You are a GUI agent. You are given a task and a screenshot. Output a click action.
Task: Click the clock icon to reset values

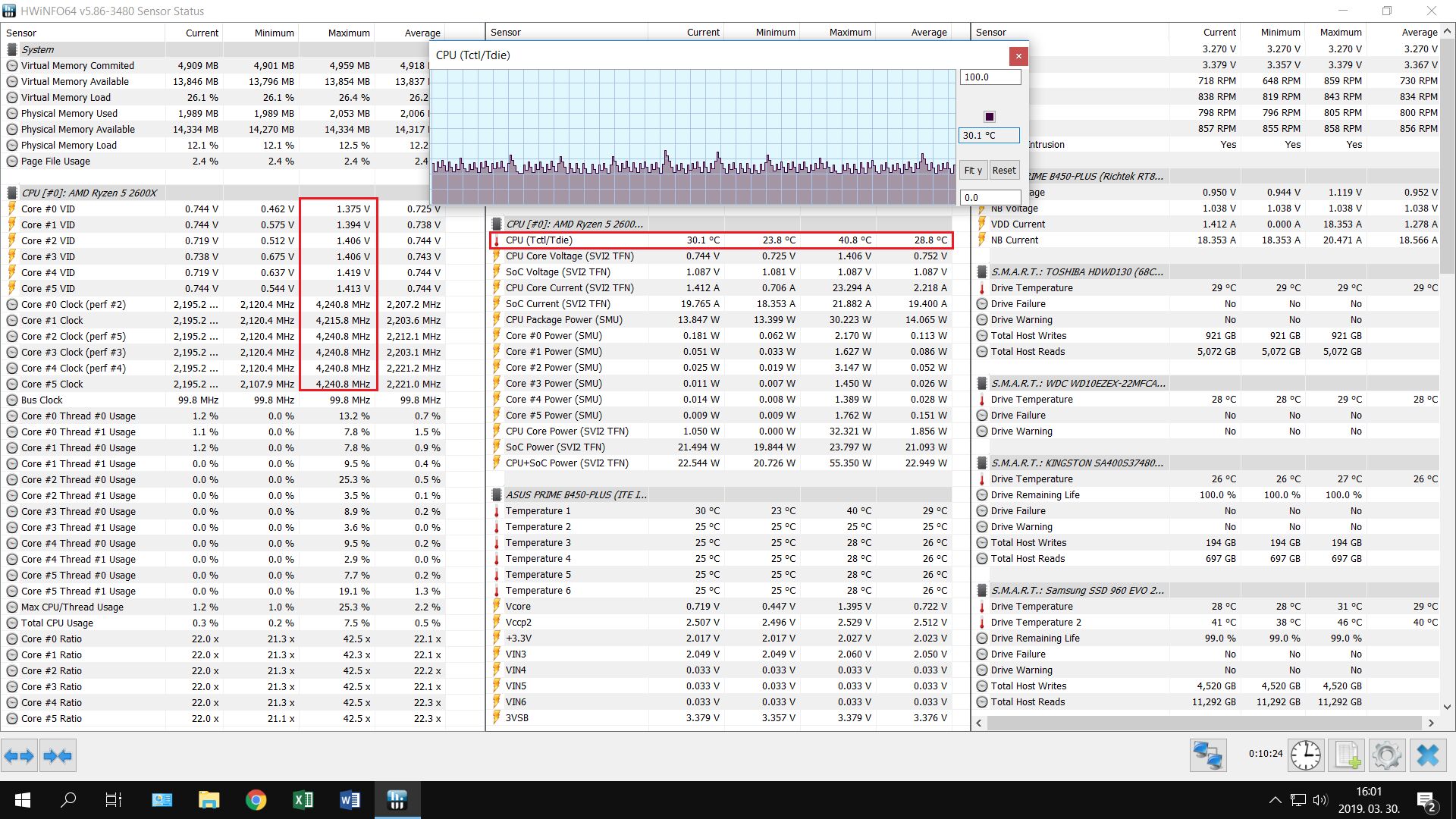pos(1306,755)
